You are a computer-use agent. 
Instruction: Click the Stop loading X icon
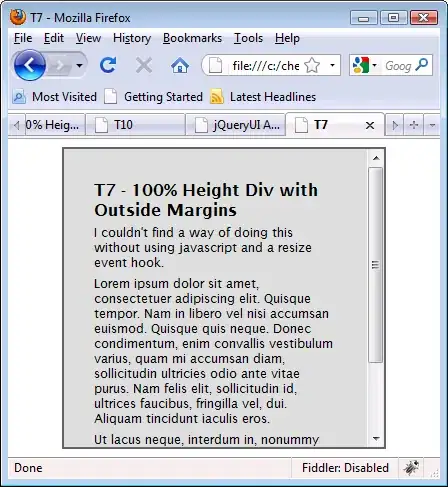(144, 65)
